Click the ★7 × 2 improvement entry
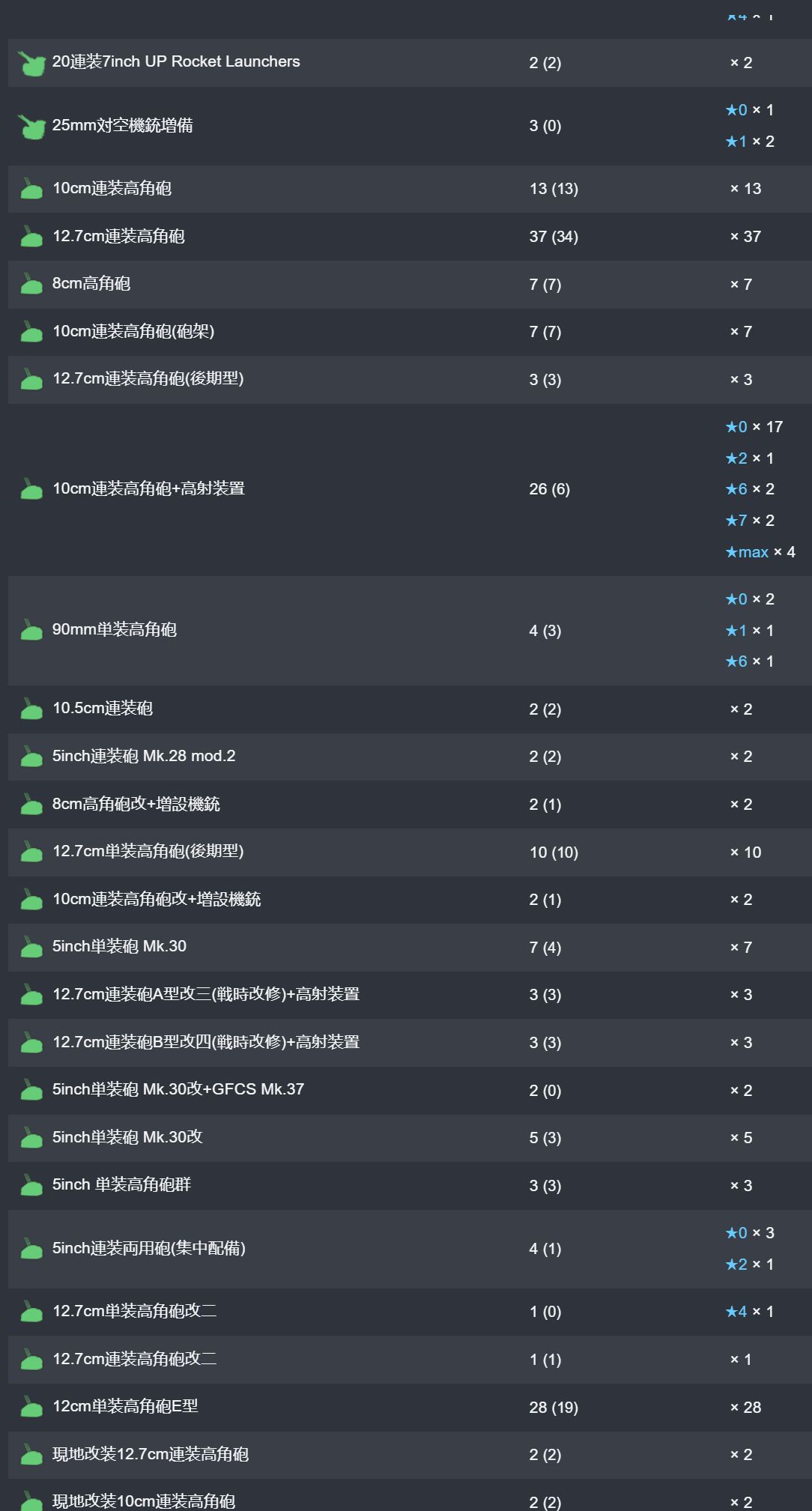Screen dimensions: 812x1511 tap(750, 521)
